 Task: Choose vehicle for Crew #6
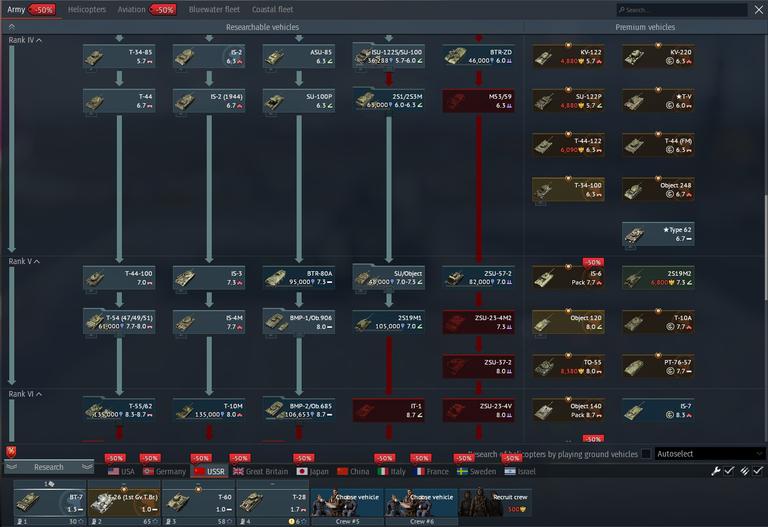422,503
